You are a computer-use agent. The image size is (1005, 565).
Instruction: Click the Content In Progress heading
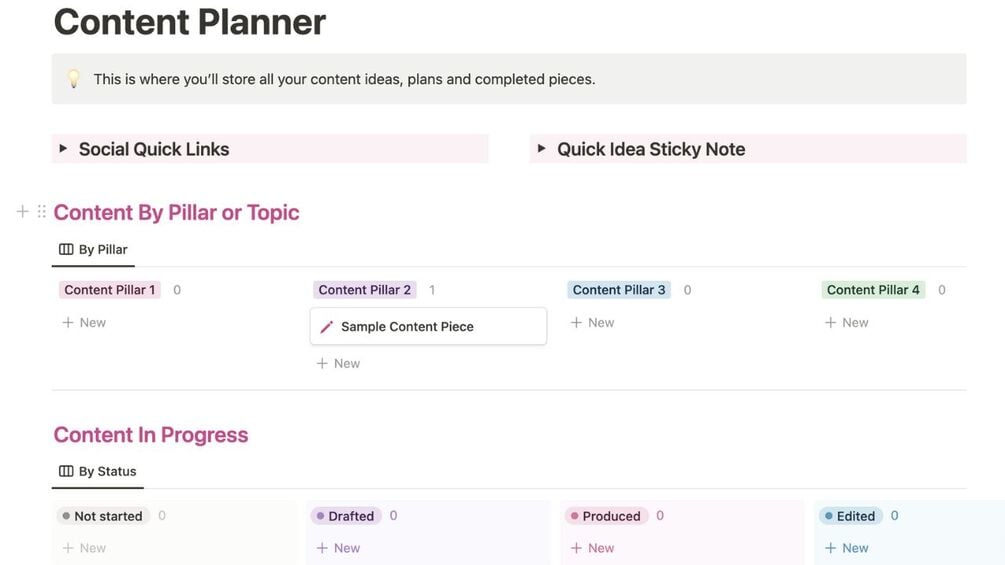151,435
